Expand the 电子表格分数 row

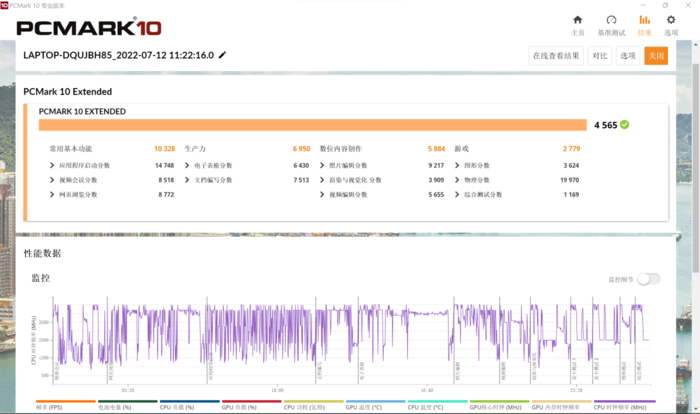(x=187, y=165)
